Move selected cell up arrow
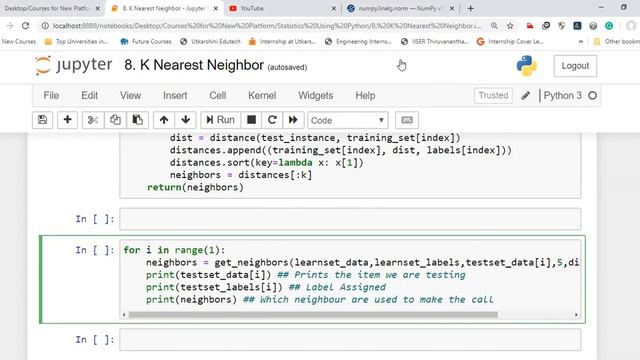The height and width of the screenshot is (360, 640). 164,120
